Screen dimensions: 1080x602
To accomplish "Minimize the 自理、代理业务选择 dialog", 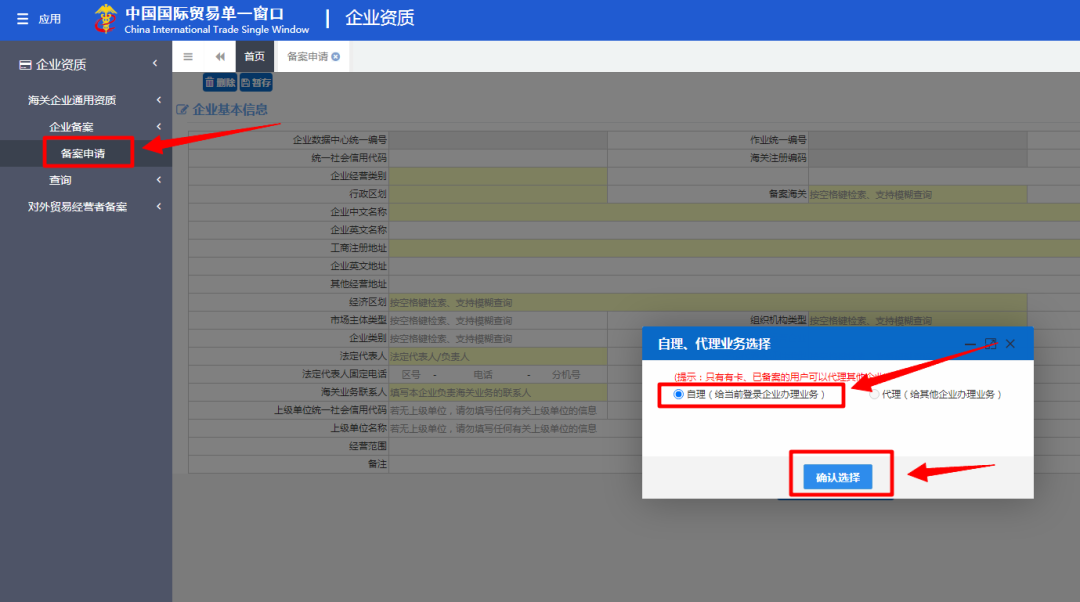I will 970,344.
